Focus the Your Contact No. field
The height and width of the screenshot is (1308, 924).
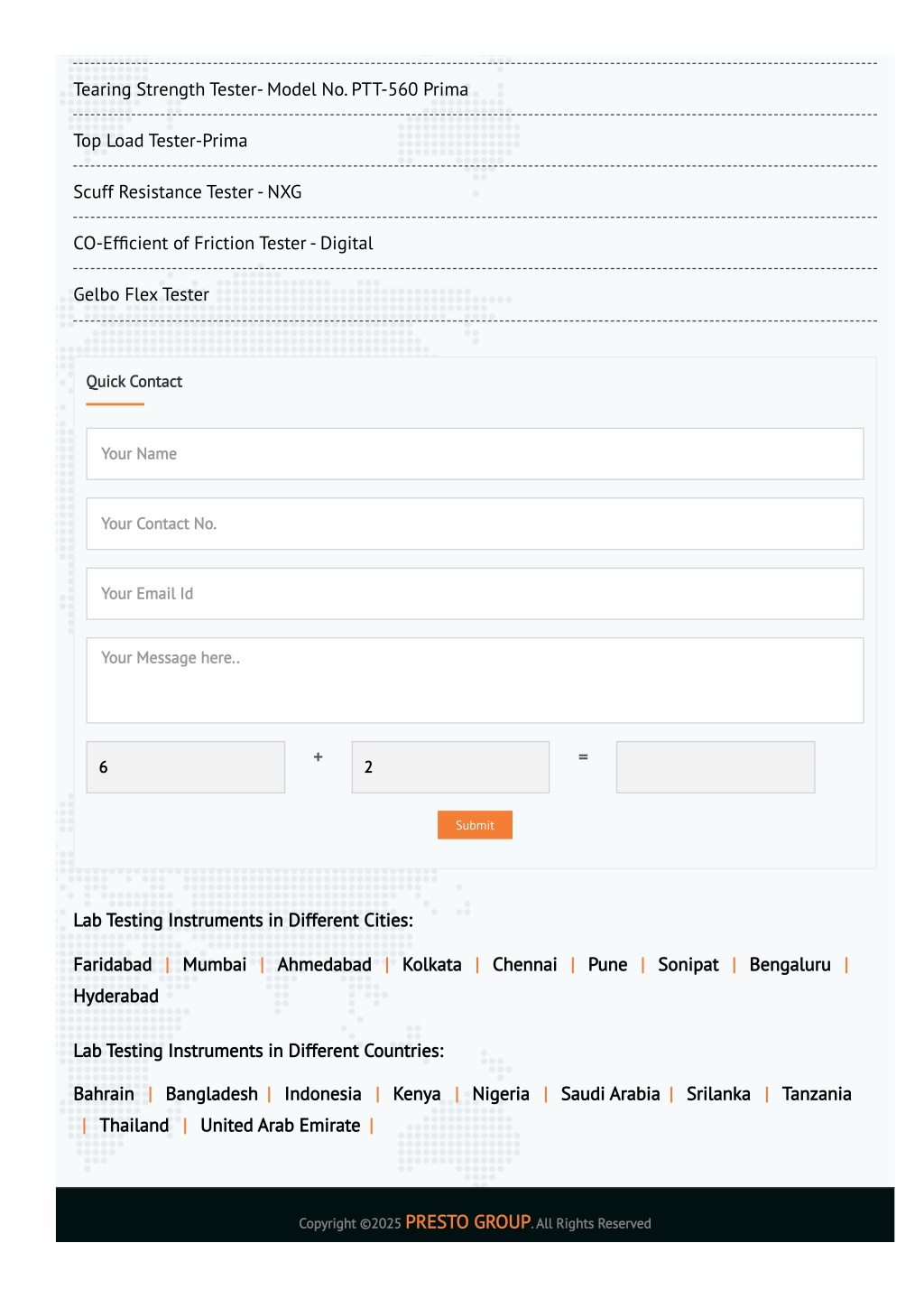pyautogui.click(x=475, y=524)
